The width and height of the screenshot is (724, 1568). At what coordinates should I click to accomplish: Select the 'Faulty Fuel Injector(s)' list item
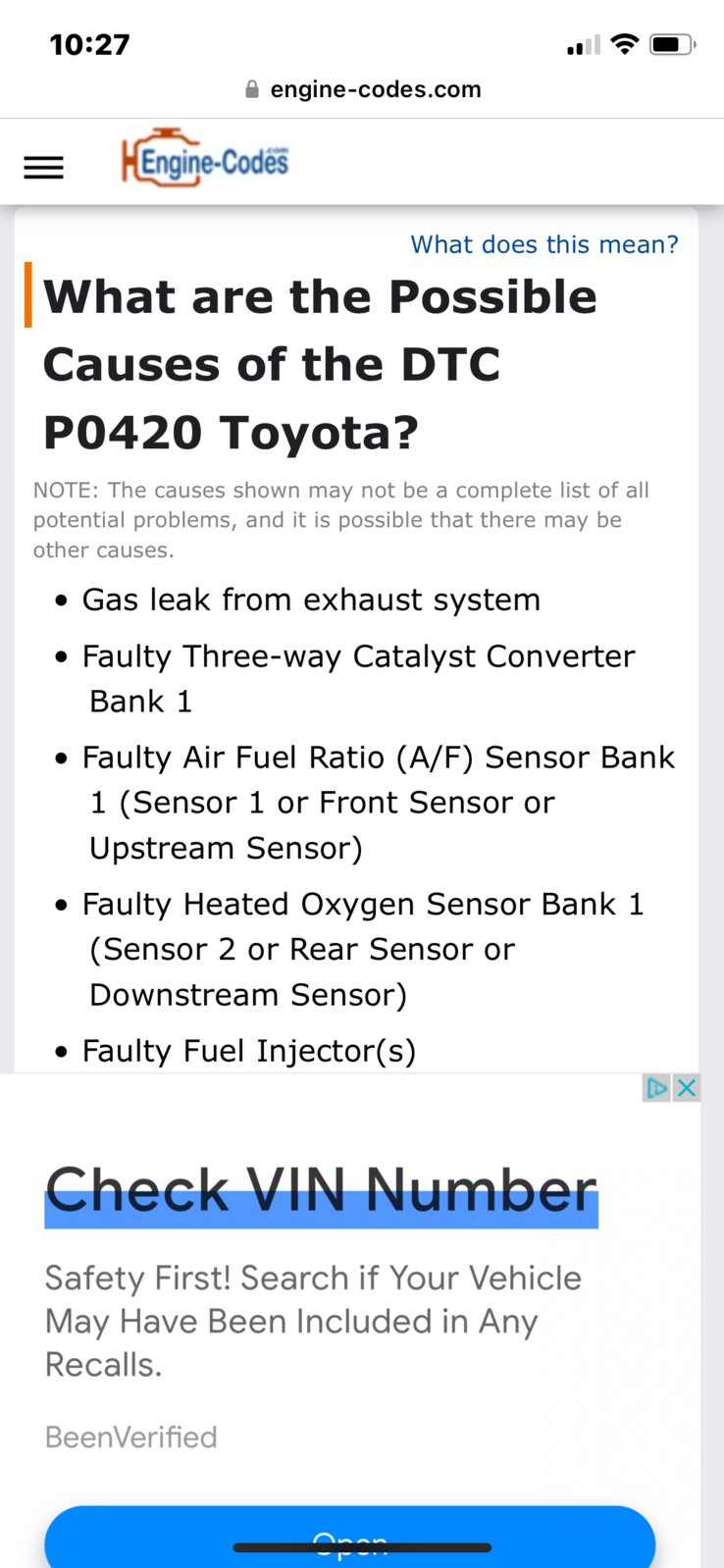pos(249,1051)
